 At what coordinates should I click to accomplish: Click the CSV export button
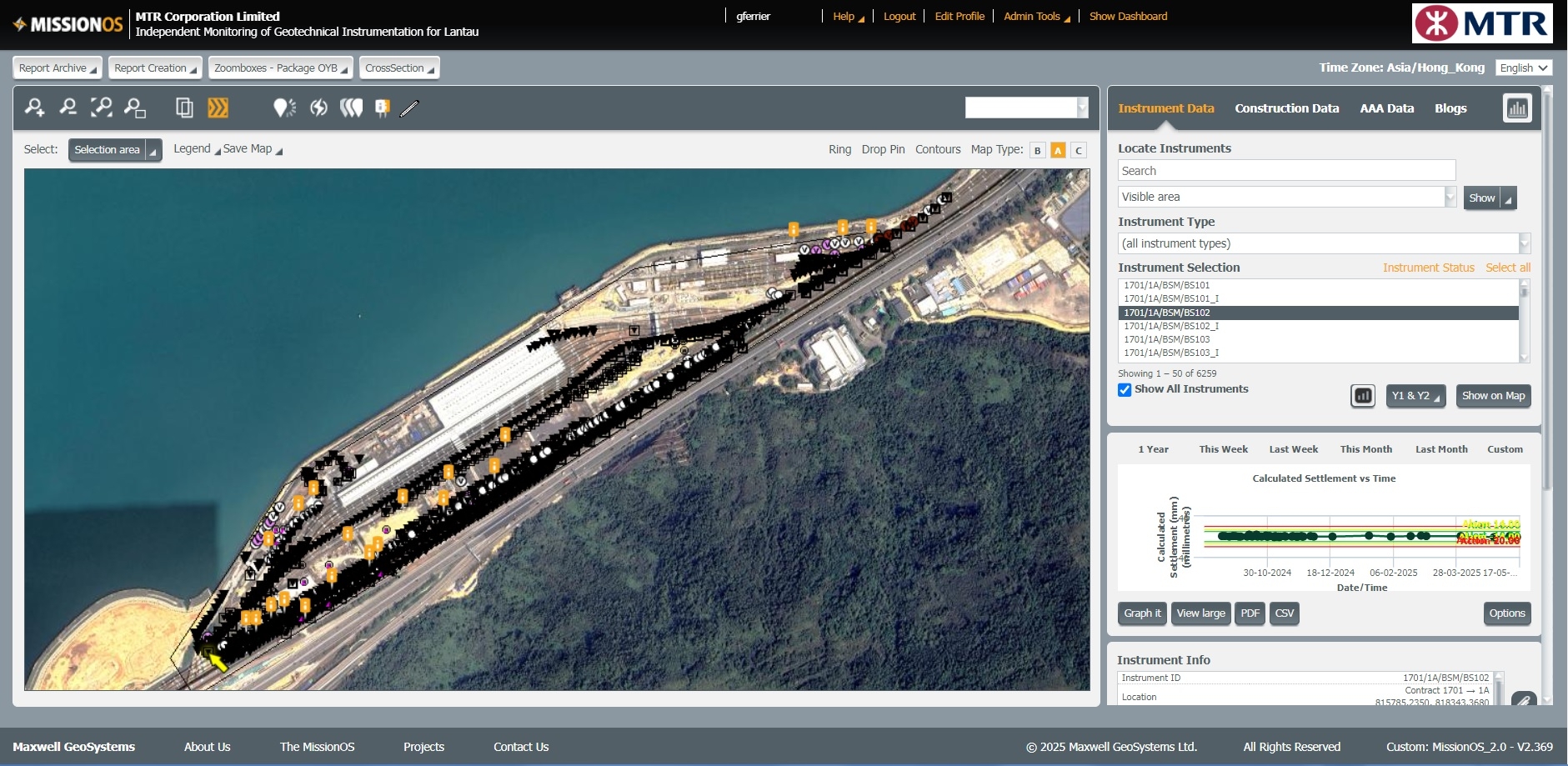pos(1285,613)
